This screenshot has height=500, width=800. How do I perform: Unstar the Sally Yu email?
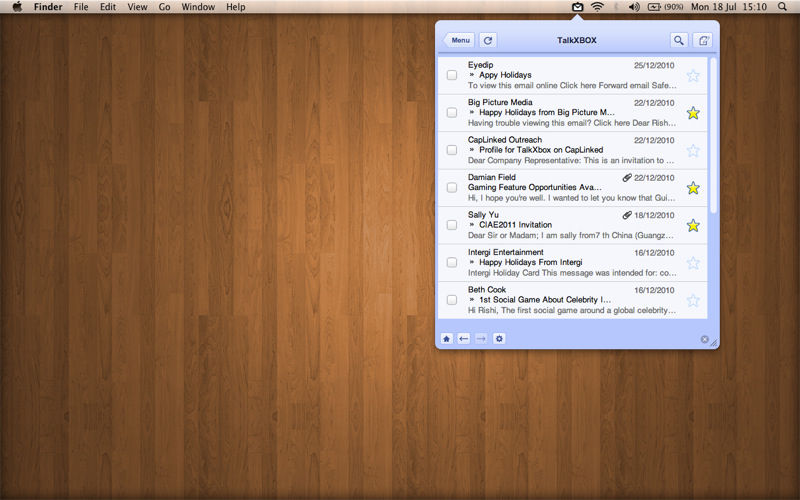[693, 226]
